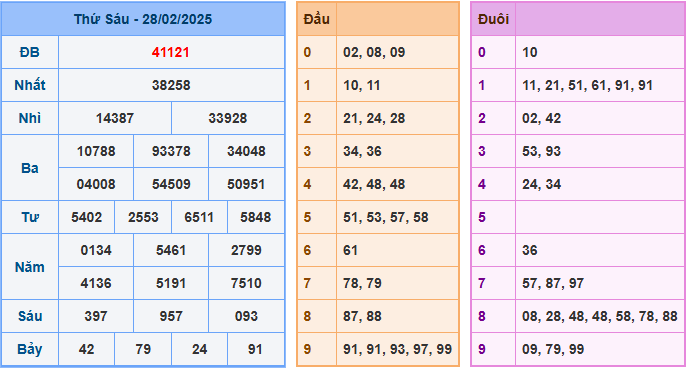Select Bảy prize number 24

(199, 349)
